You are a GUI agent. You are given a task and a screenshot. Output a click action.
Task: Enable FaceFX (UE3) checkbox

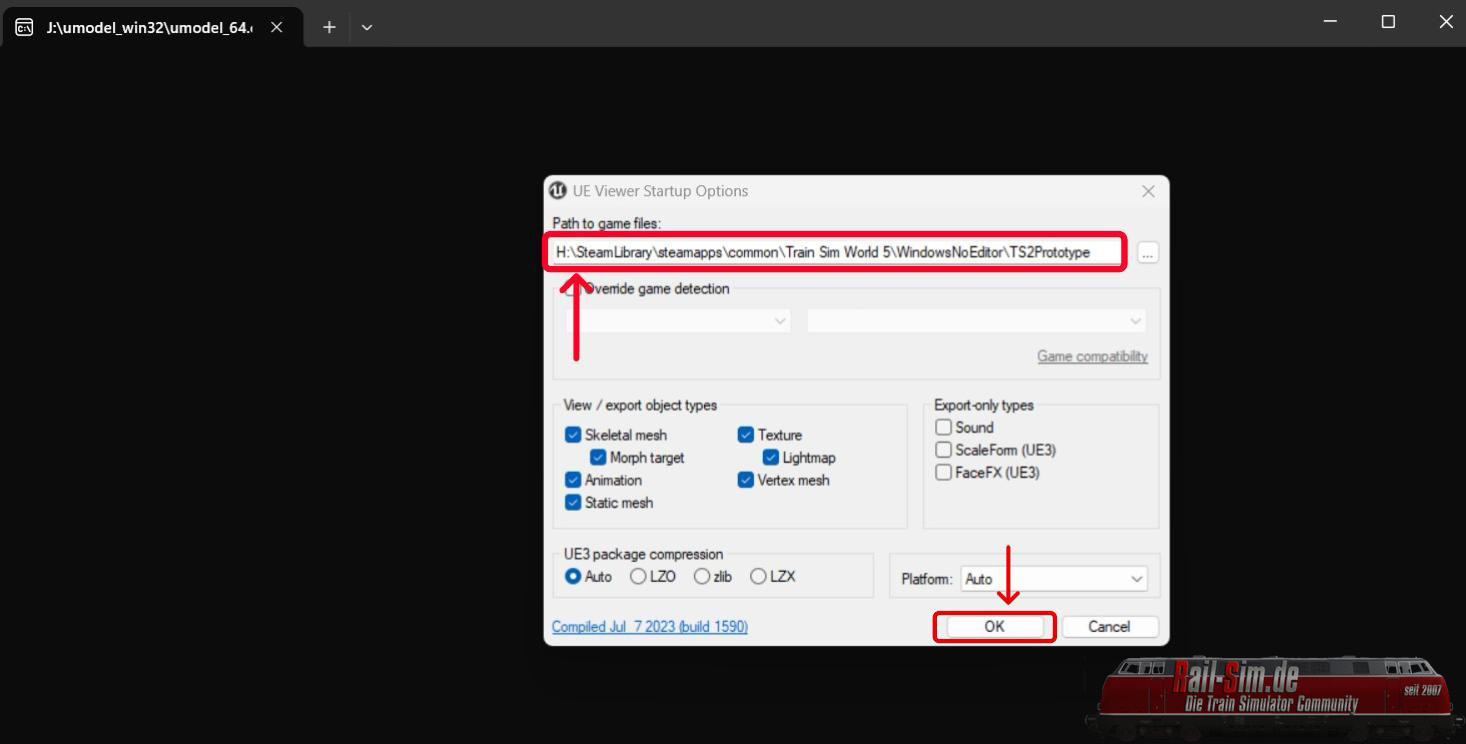point(943,472)
